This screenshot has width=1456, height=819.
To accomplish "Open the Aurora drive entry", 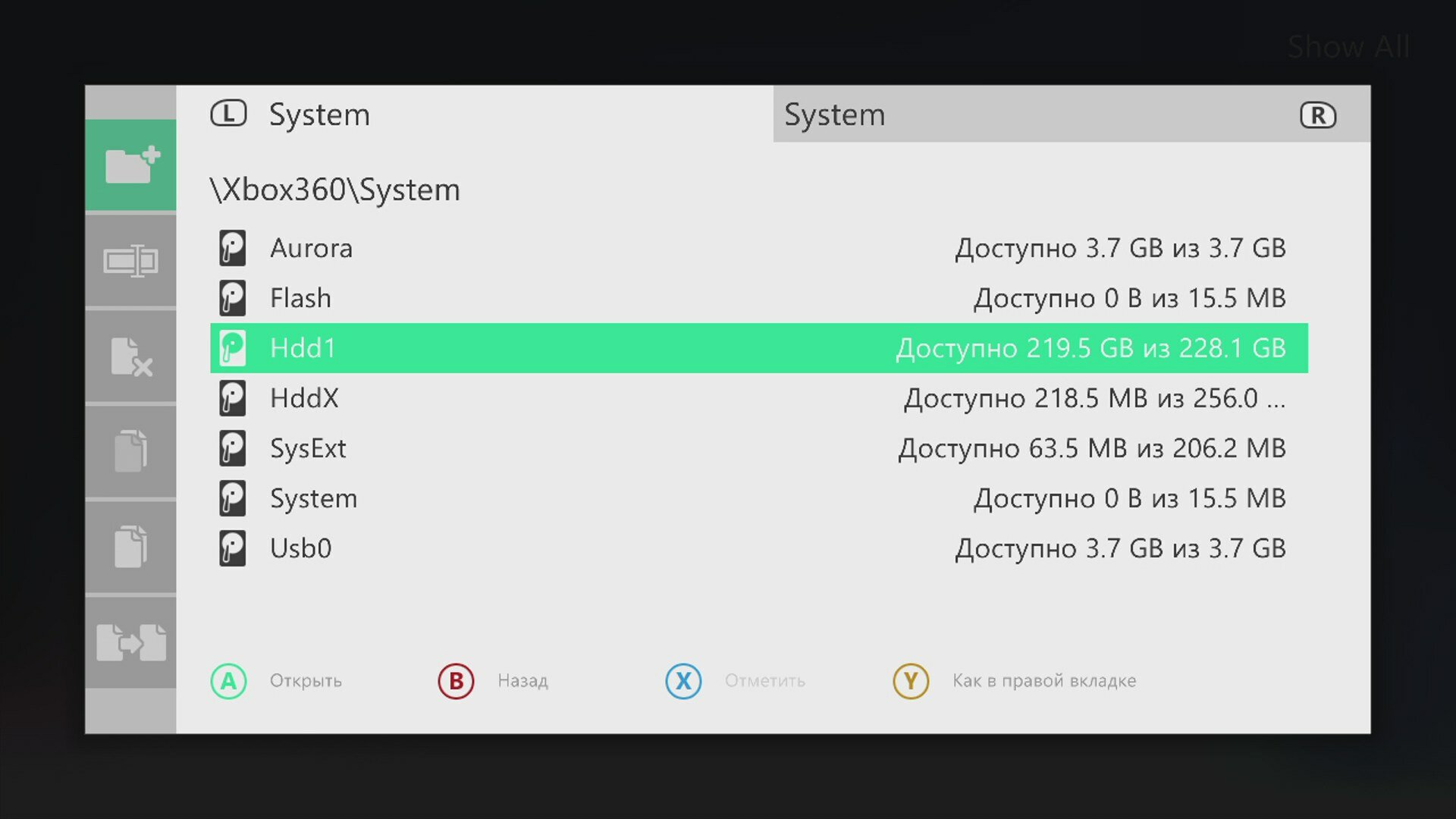I will (311, 249).
